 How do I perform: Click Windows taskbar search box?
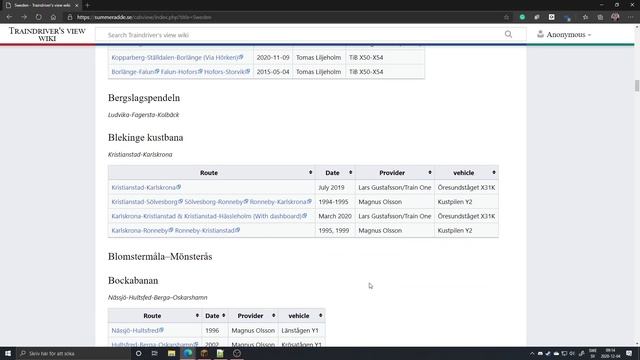pos(73,353)
